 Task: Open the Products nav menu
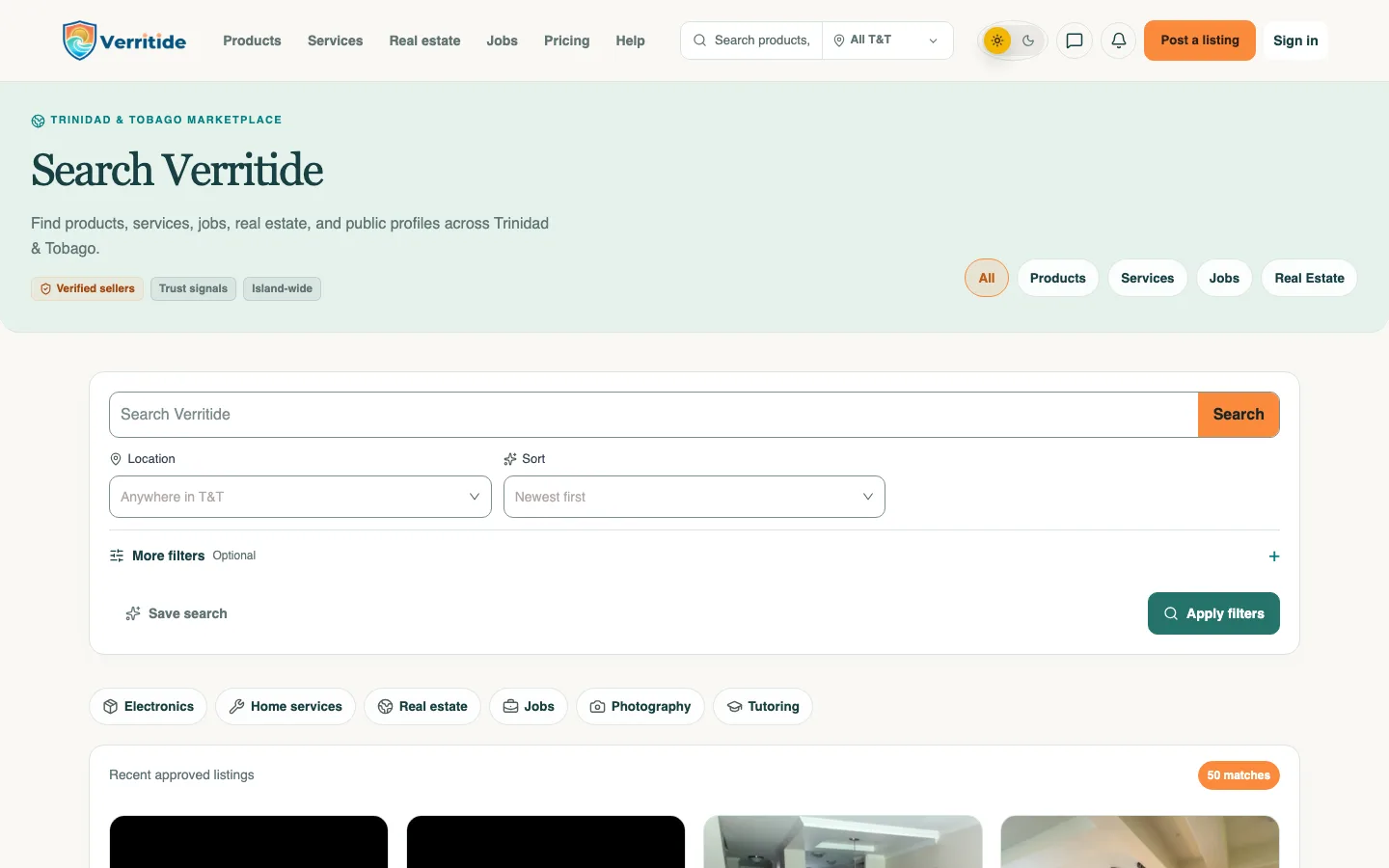[252, 41]
